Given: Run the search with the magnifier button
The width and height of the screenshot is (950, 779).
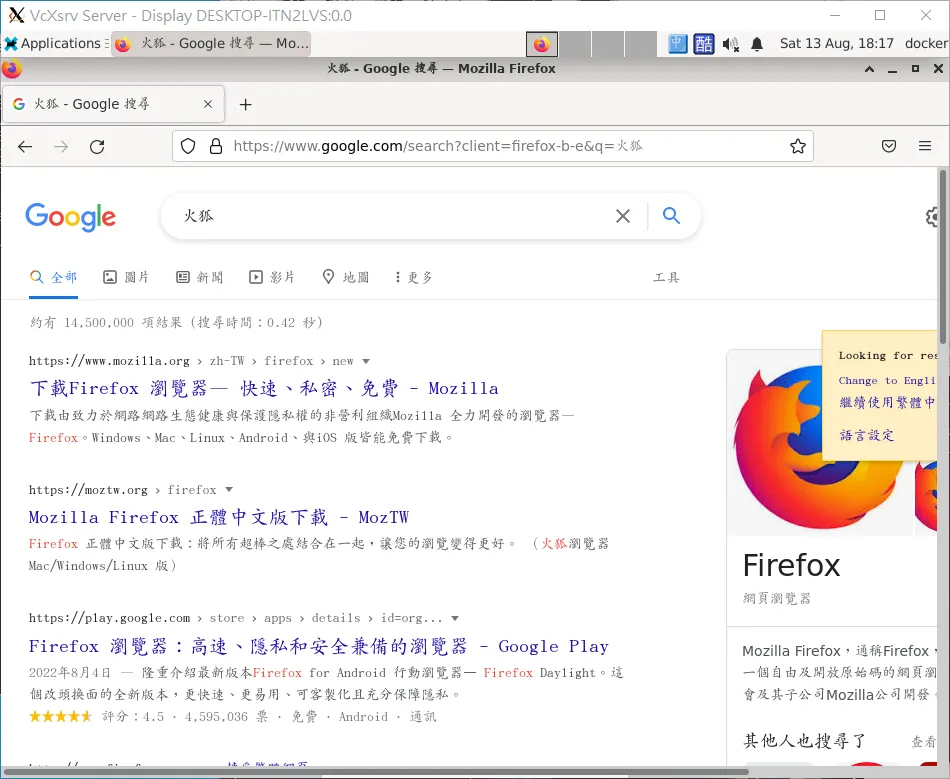Looking at the screenshot, I should [671, 215].
